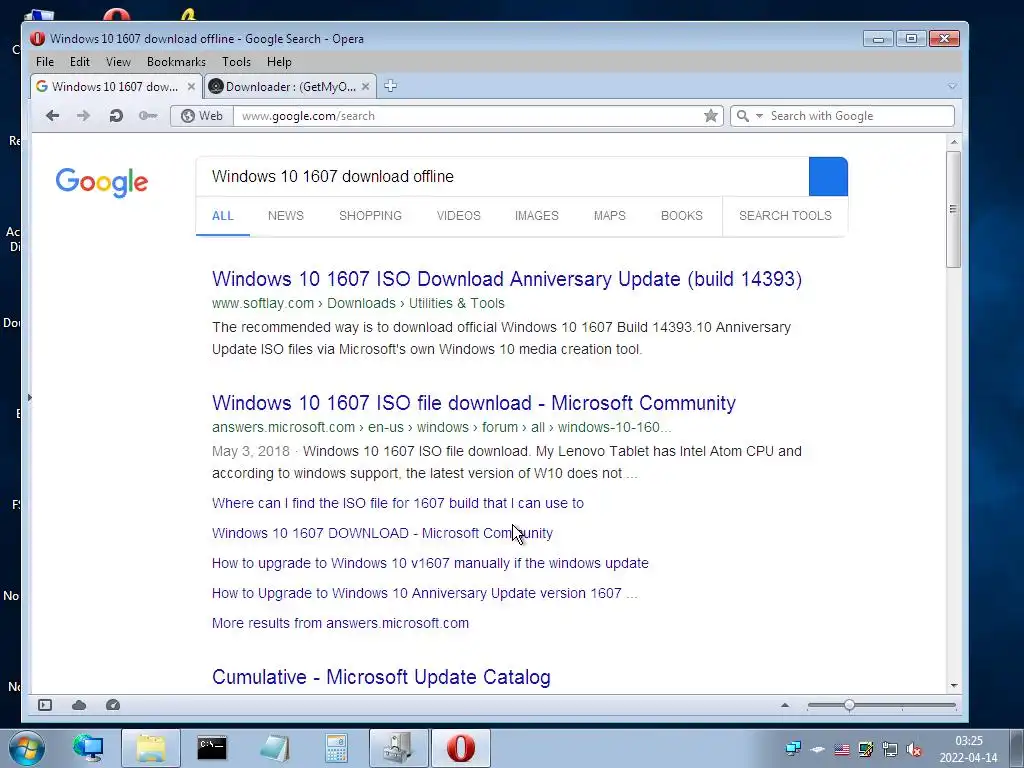The image size is (1024, 768).
Task: Click the Google search query field
Action: click(x=502, y=176)
